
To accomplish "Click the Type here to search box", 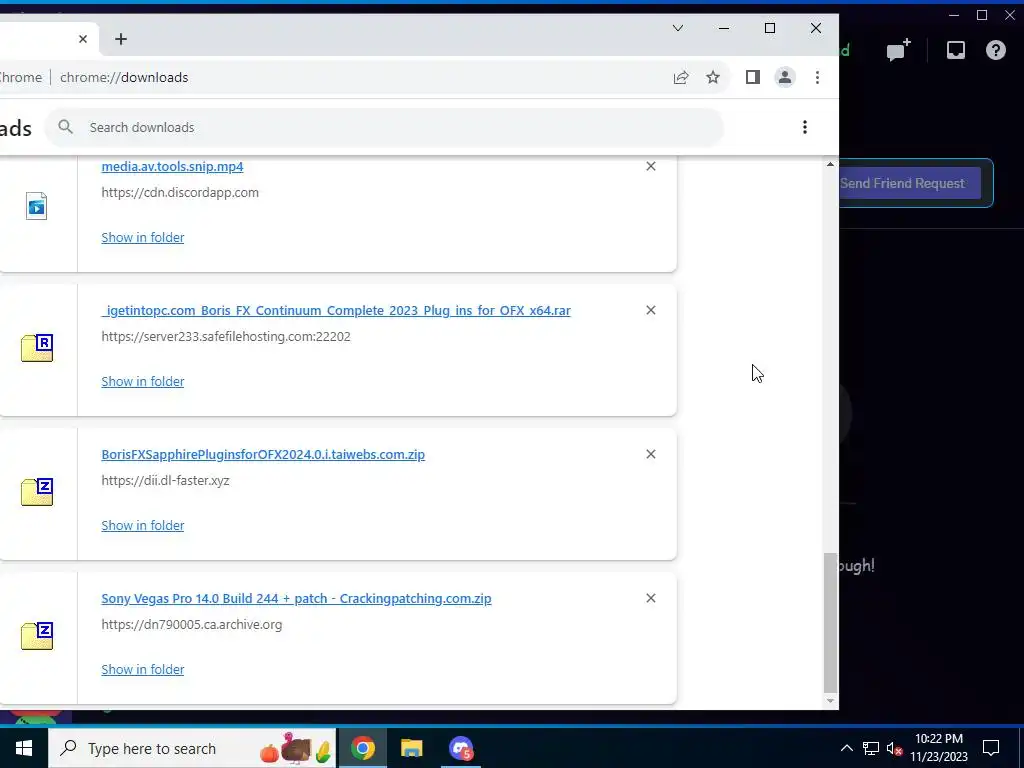I will pyautogui.click(x=192, y=748).
